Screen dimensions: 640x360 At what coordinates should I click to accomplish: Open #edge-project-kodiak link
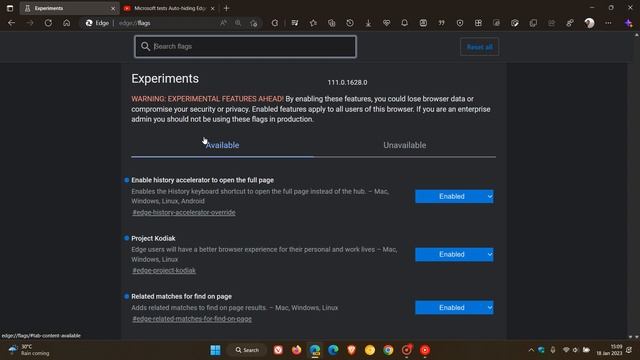164,270
